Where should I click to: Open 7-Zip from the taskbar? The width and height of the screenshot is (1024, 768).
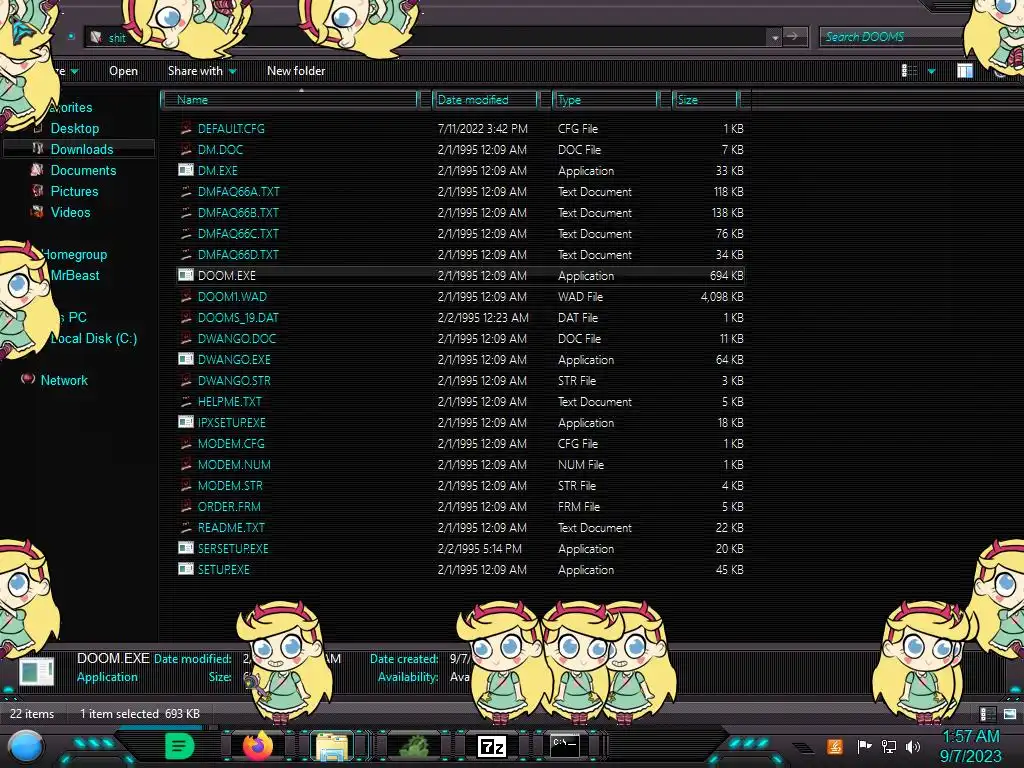tap(492, 746)
